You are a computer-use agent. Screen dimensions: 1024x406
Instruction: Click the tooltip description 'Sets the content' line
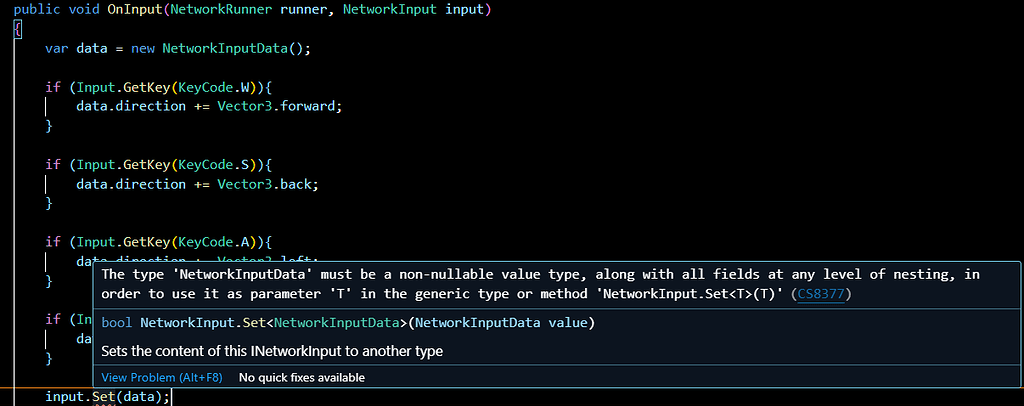272,351
